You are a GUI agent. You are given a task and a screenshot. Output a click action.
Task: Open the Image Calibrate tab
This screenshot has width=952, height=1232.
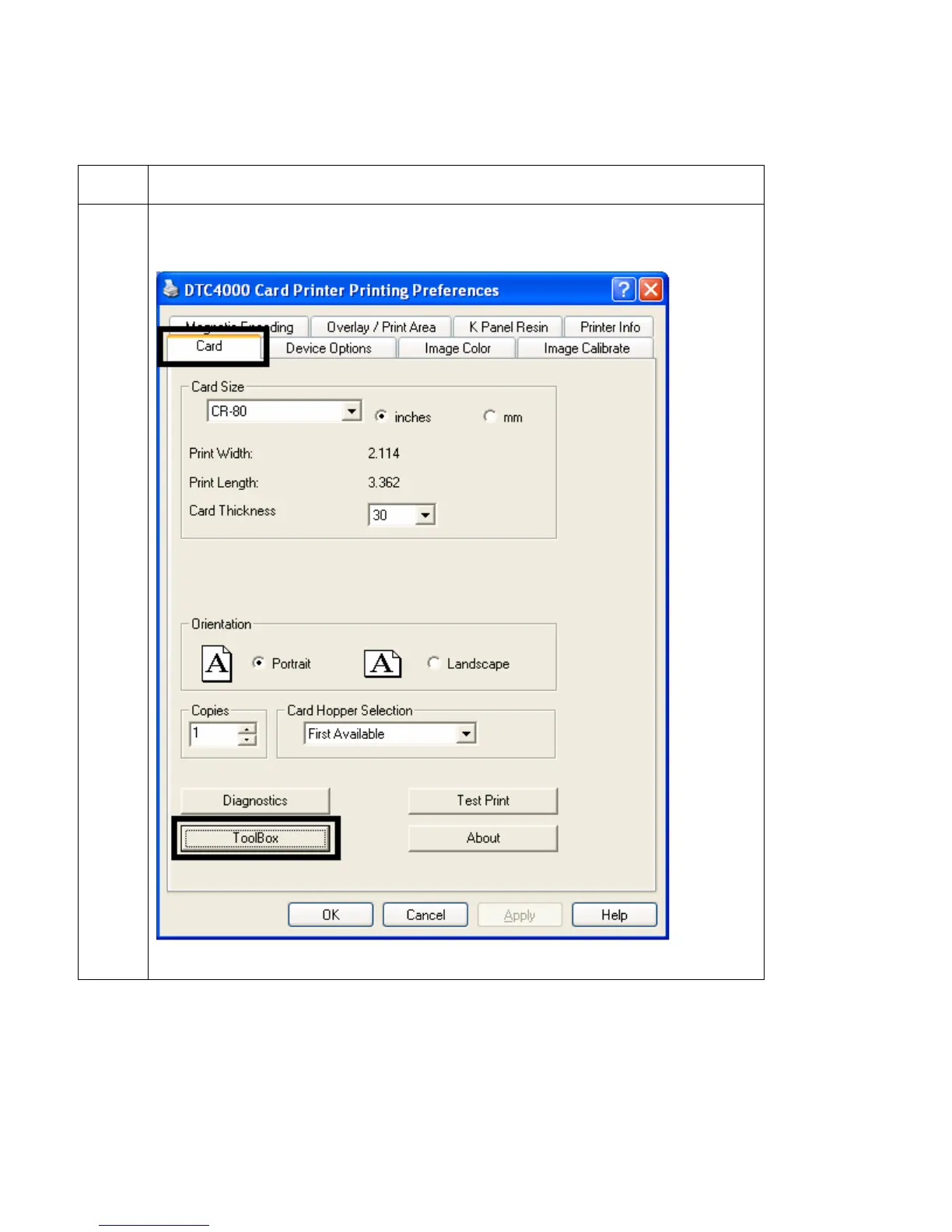[x=586, y=348]
